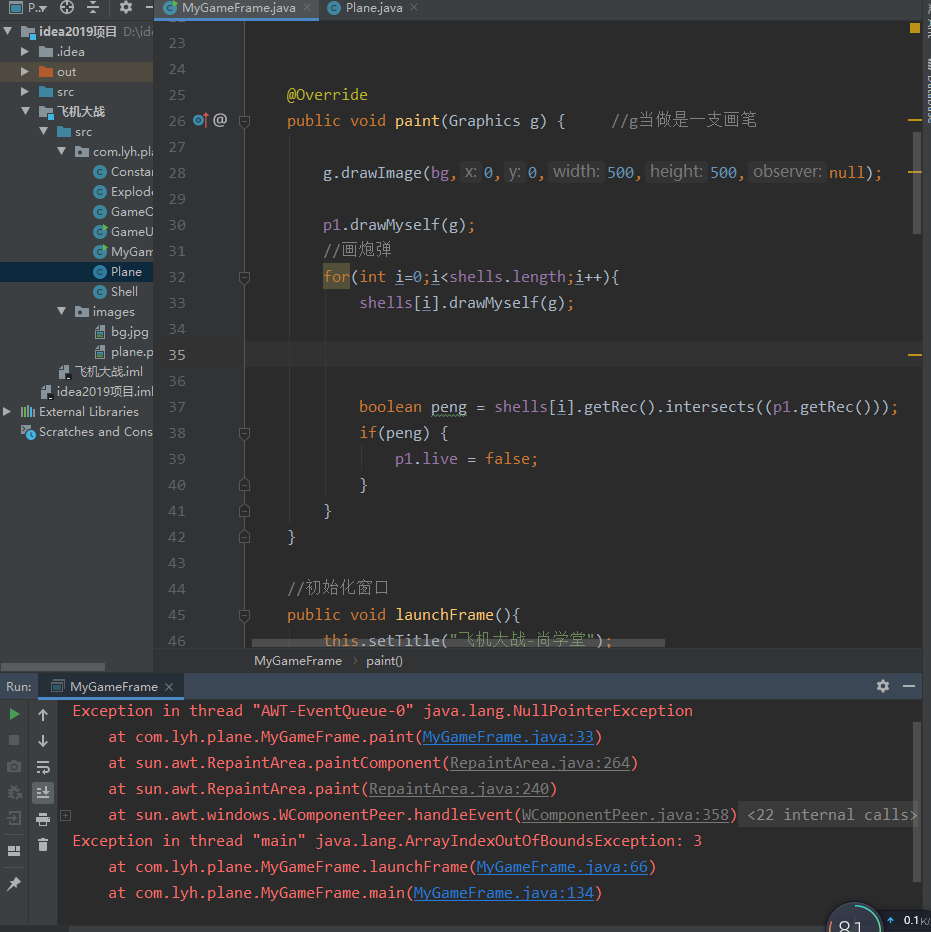Image resolution: width=931 pixels, height=932 pixels.
Task: Open Project panel settings gear
Action: (x=125, y=8)
